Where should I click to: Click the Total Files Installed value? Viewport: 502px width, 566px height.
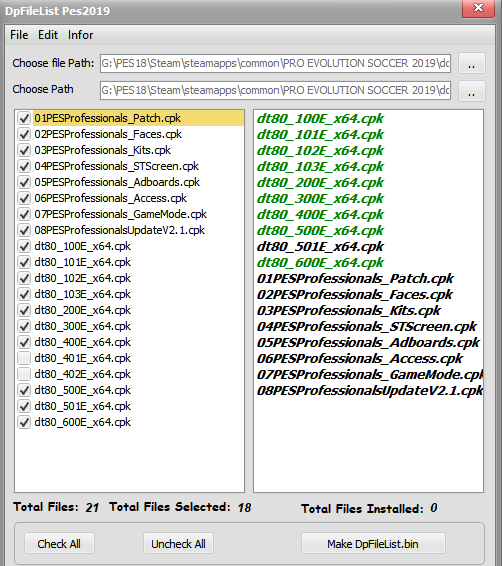click(x=433, y=508)
